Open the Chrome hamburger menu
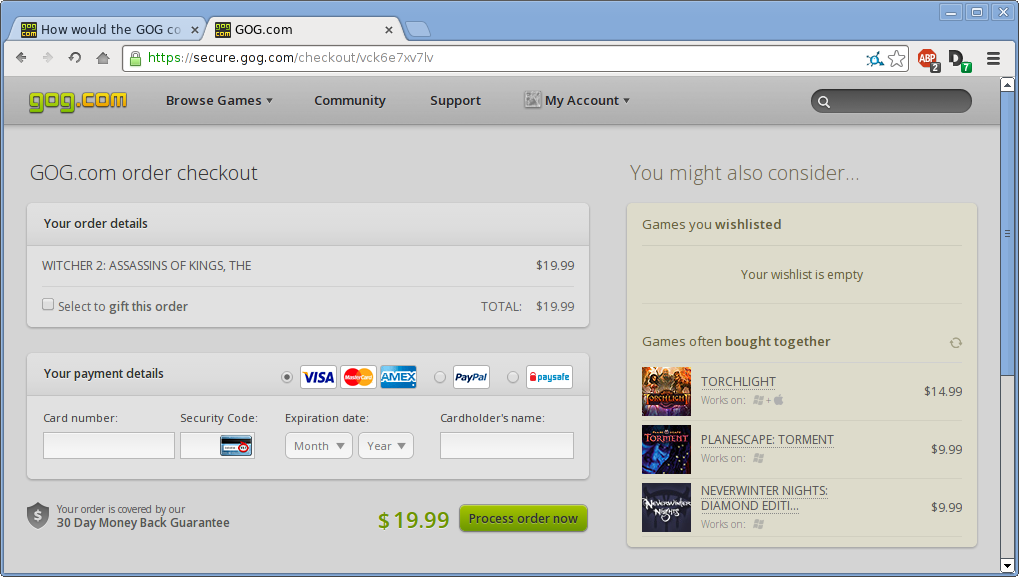This screenshot has width=1019, height=577. (993, 58)
